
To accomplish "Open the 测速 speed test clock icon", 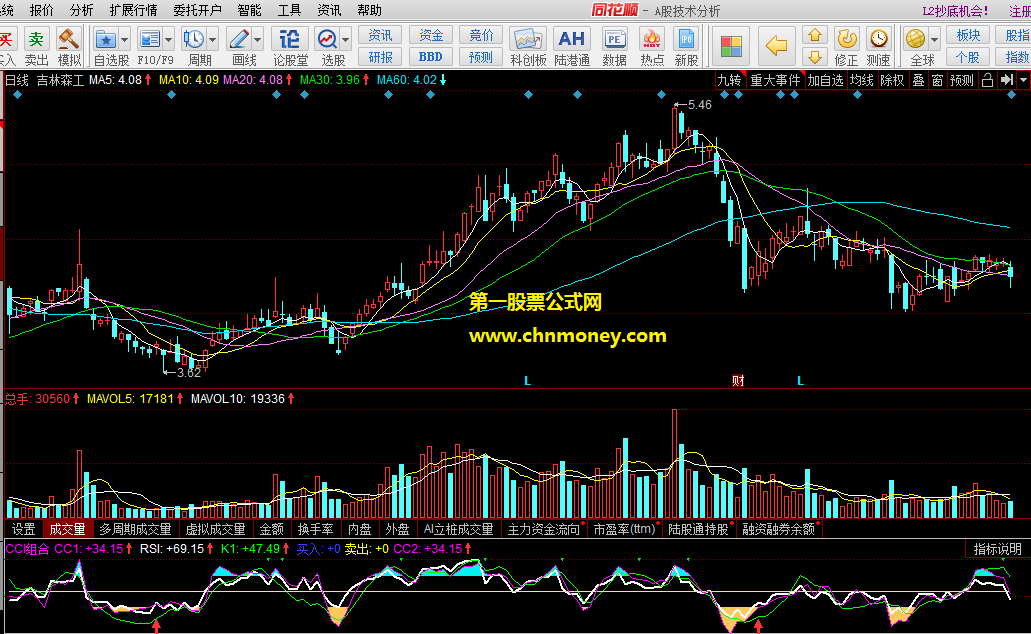I will point(878,39).
